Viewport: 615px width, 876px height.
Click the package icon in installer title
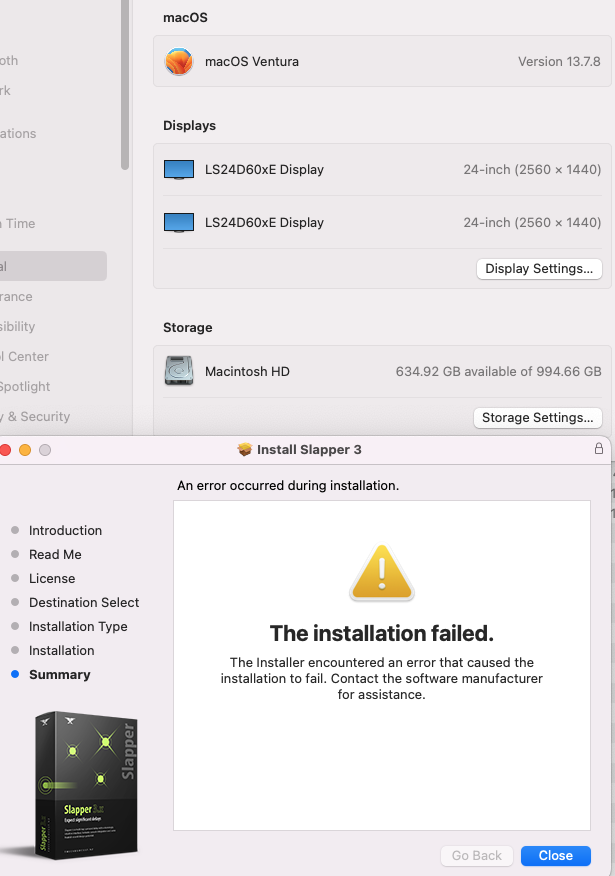point(245,450)
